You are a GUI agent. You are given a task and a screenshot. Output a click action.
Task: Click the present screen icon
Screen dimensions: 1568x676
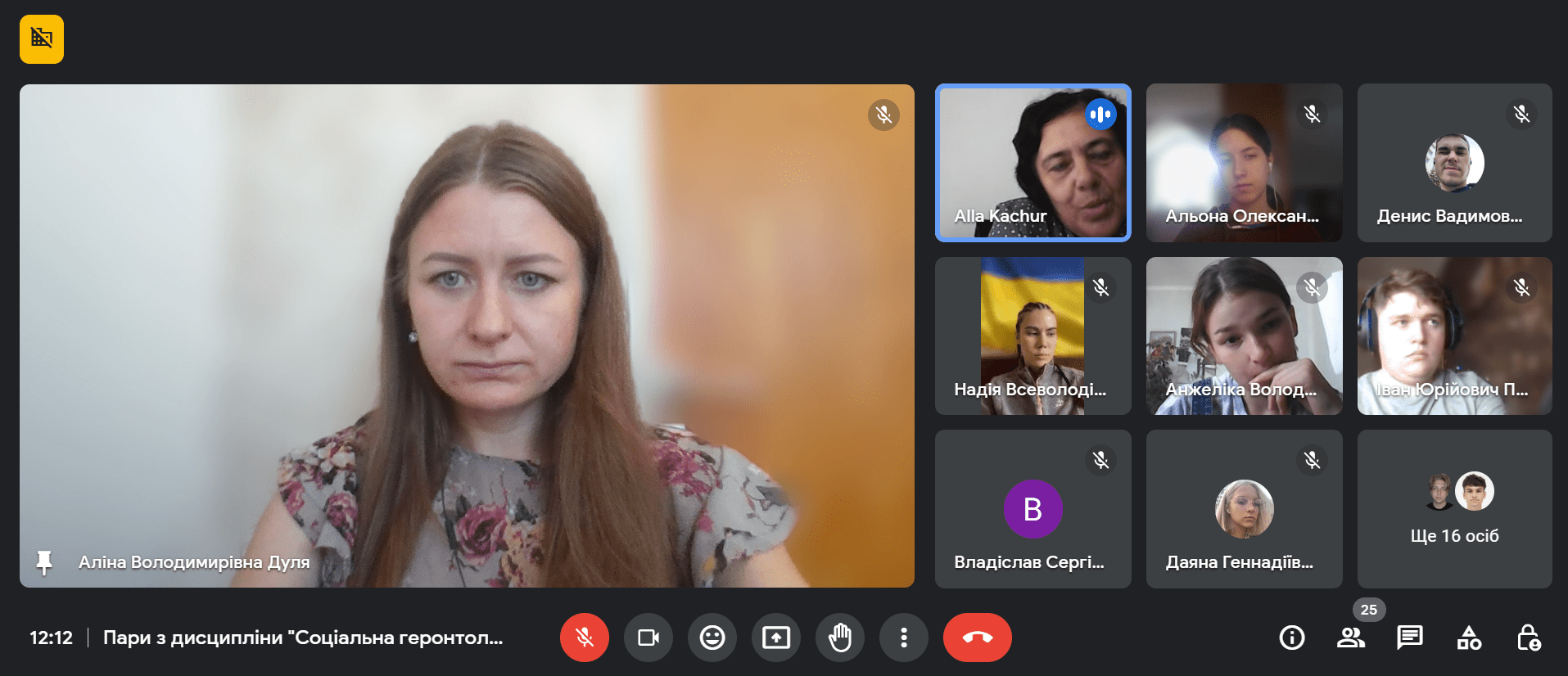[x=775, y=638]
